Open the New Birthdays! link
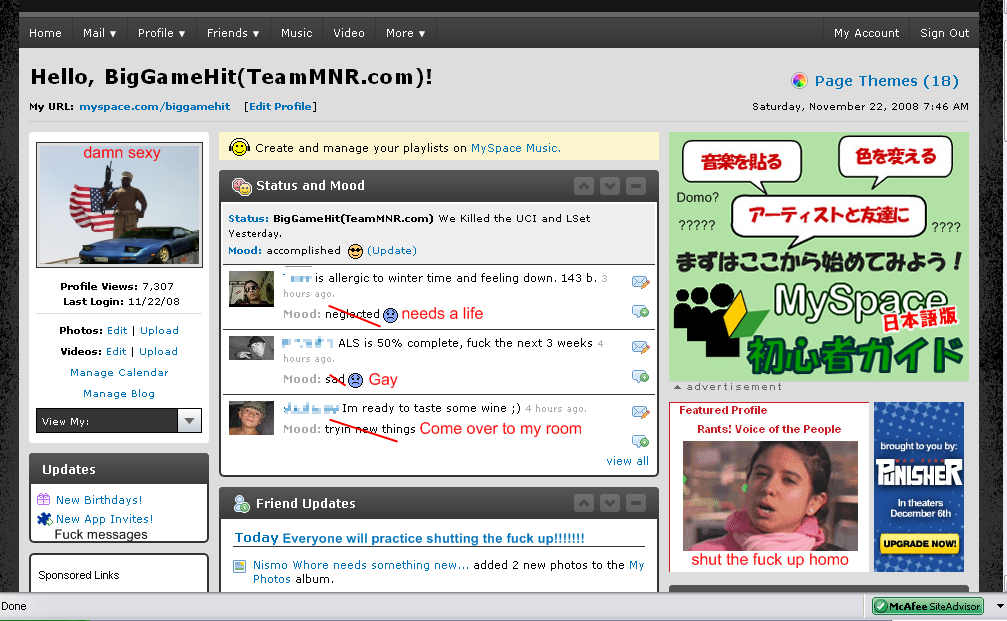The height and width of the screenshot is (621, 1007). pos(99,500)
